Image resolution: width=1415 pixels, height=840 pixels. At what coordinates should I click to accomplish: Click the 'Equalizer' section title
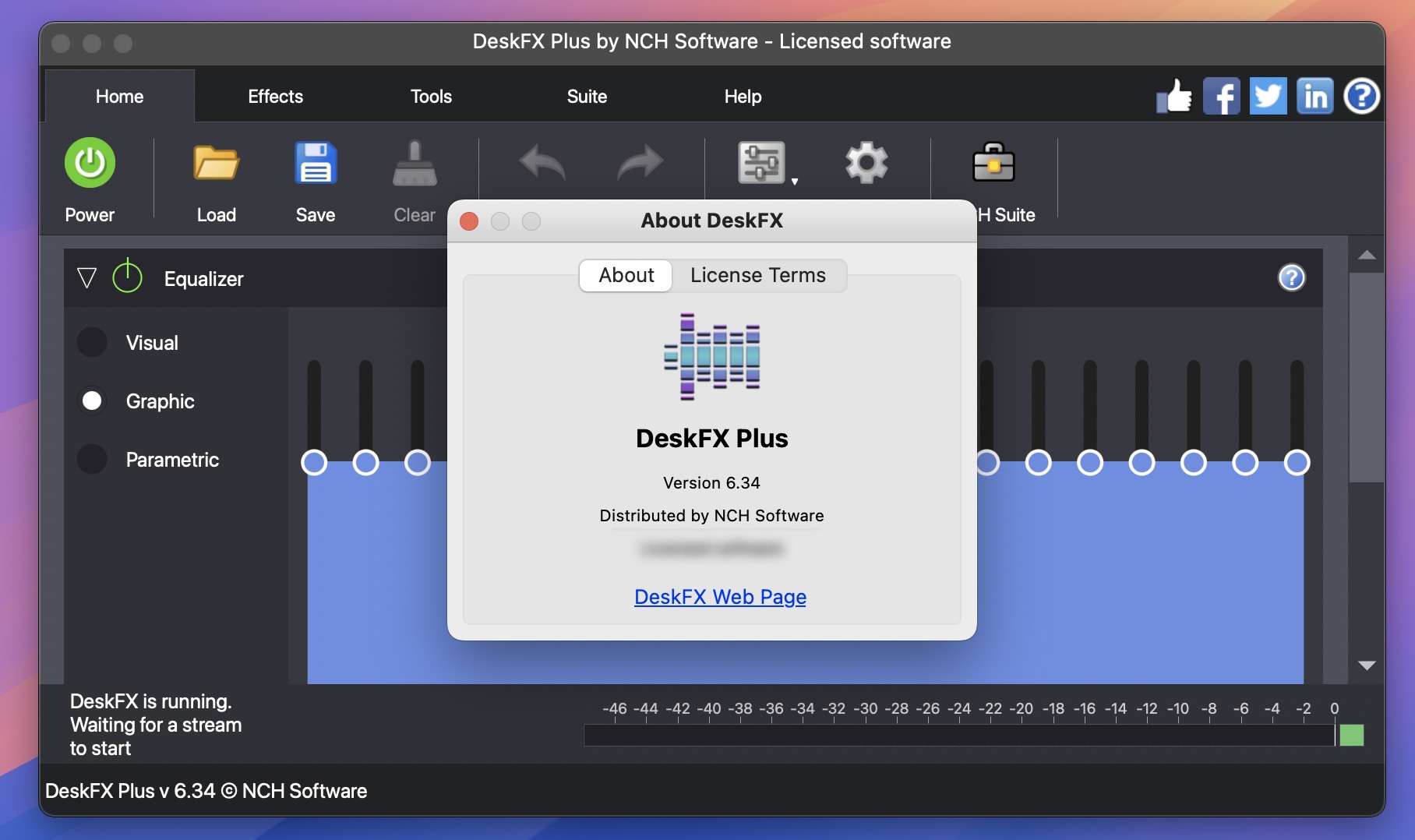(204, 279)
